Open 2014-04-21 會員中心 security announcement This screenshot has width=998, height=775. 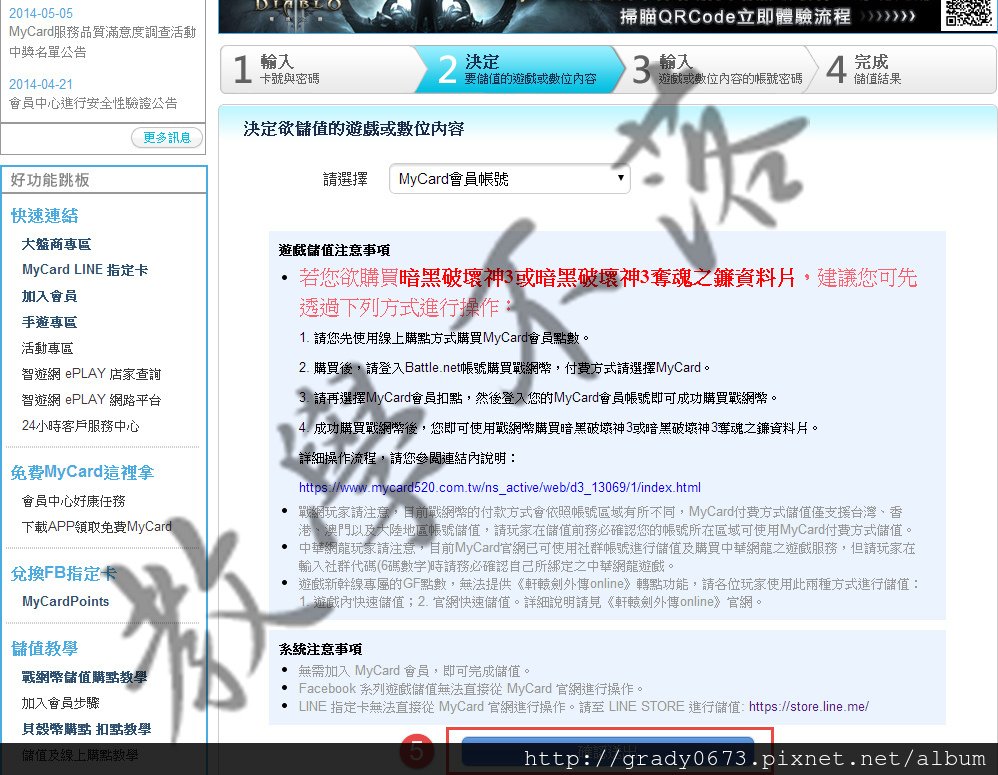click(93, 102)
